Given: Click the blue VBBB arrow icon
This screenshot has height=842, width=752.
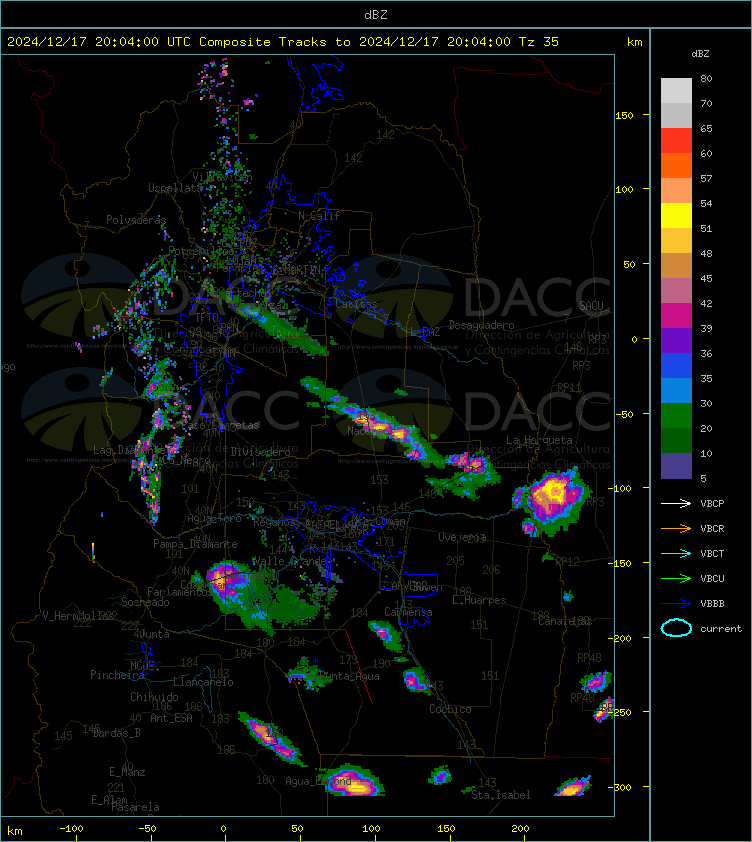Looking at the screenshot, I should [x=676, y=604].
